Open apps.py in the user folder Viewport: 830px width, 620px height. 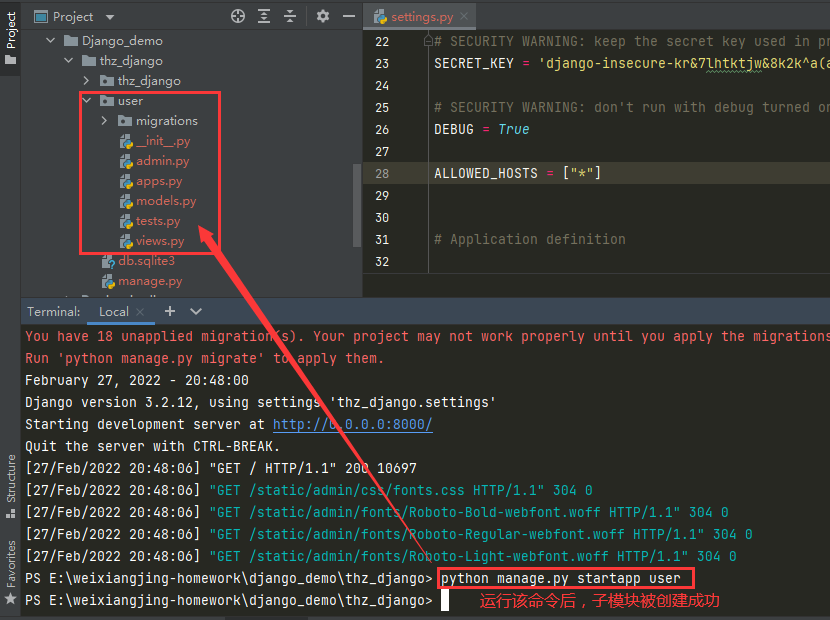click(159, 181)
